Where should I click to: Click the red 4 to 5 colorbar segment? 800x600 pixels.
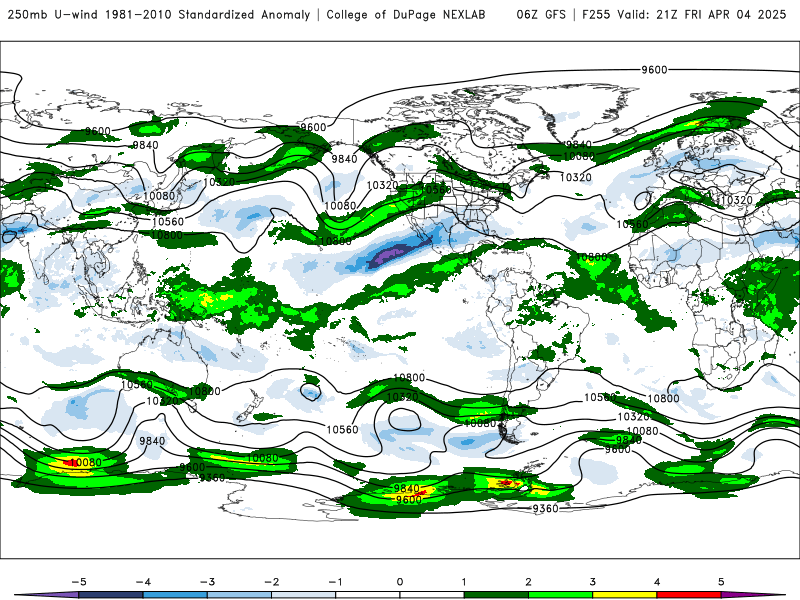[x=689, y=595]
